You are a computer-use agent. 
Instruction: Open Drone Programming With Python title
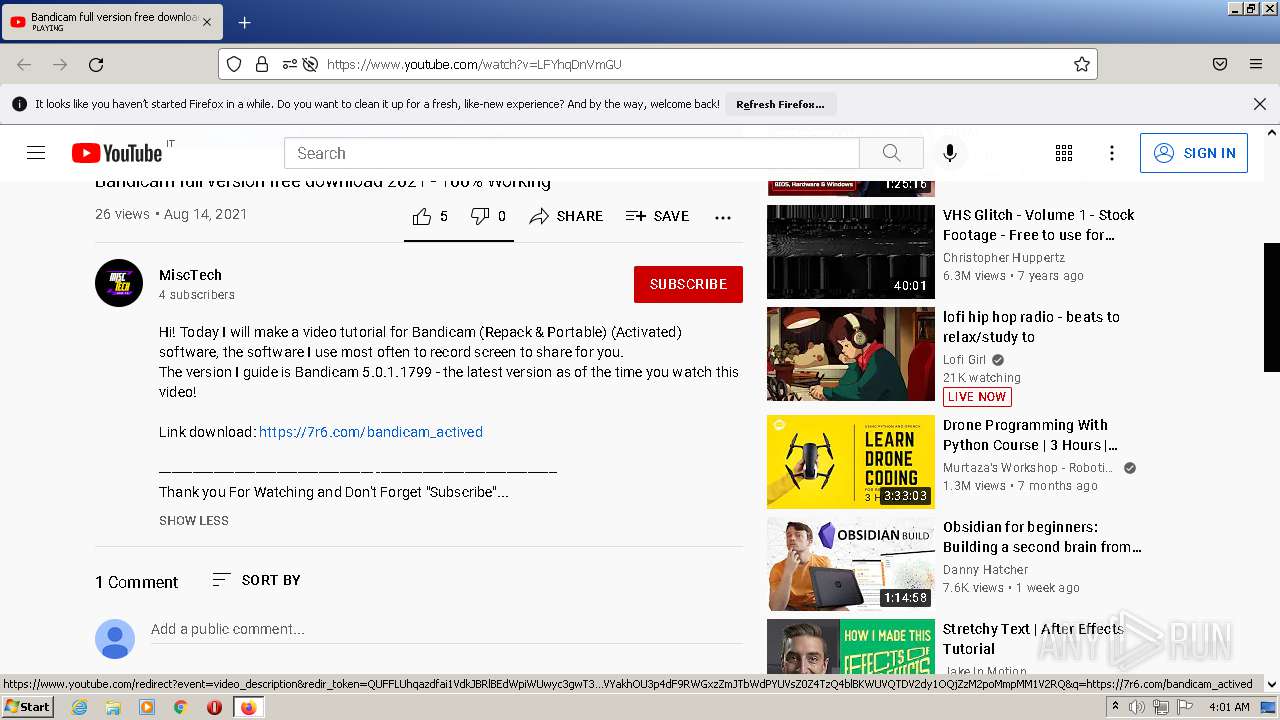point(1030,435)
